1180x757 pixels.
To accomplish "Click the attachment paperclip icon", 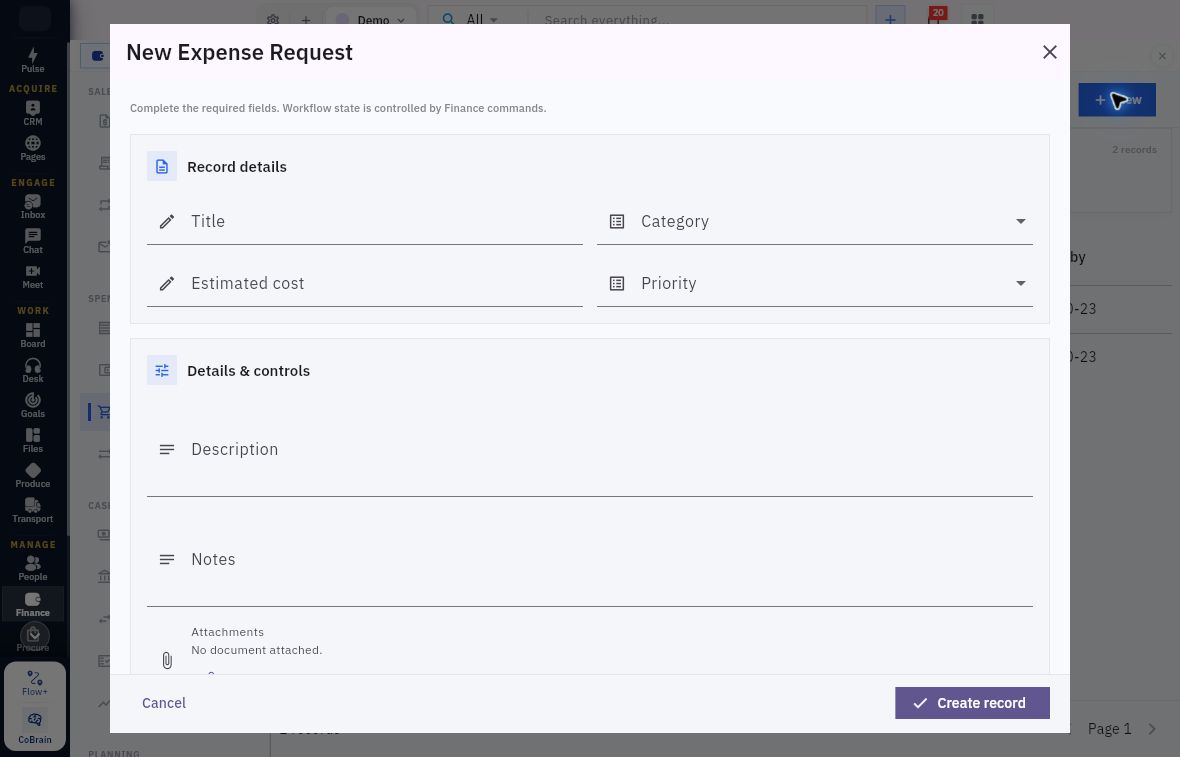I will tap(167, 660).
